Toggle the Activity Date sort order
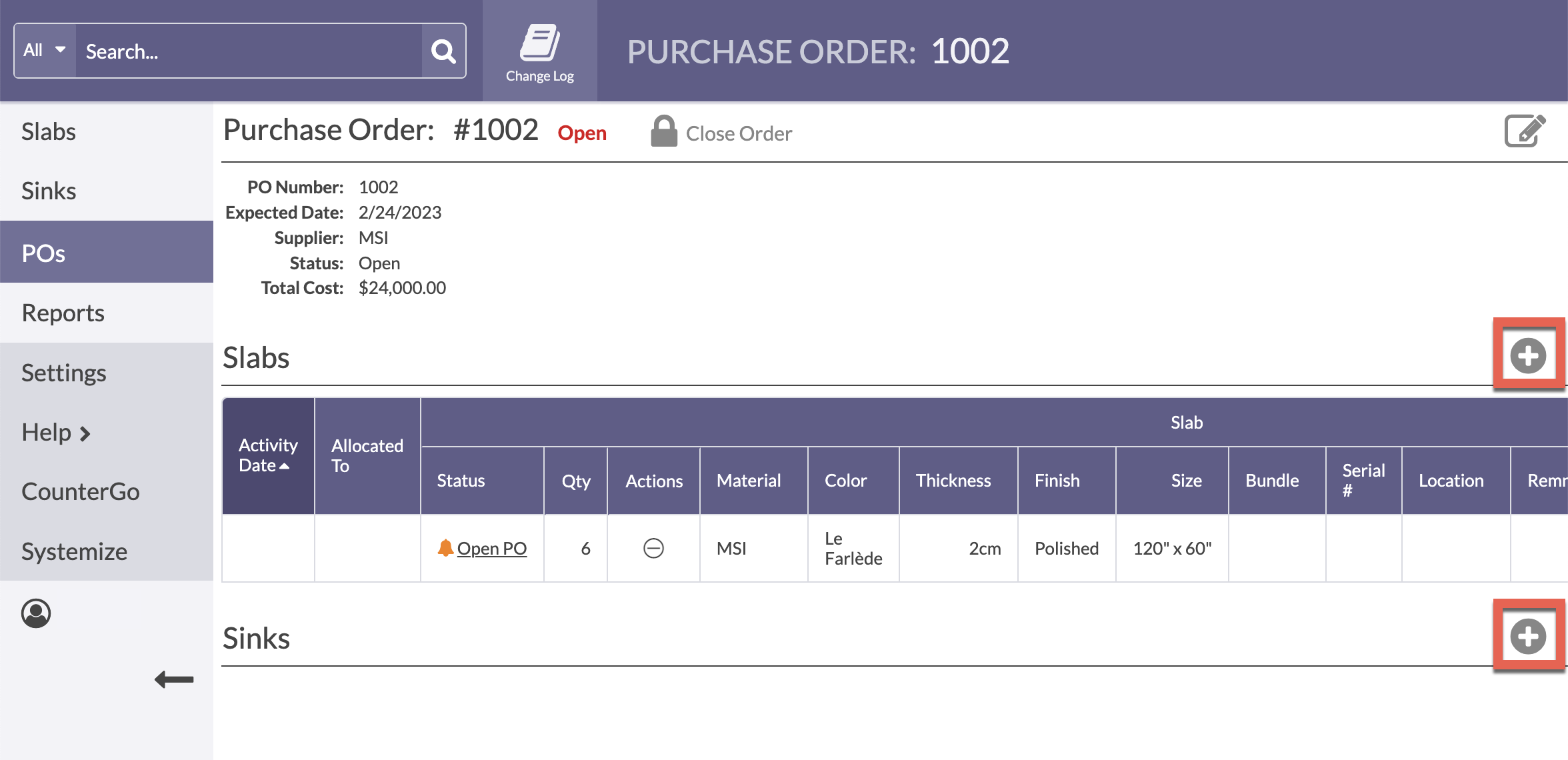Screen dimensions: 1568x760 [x=267, y=455]
